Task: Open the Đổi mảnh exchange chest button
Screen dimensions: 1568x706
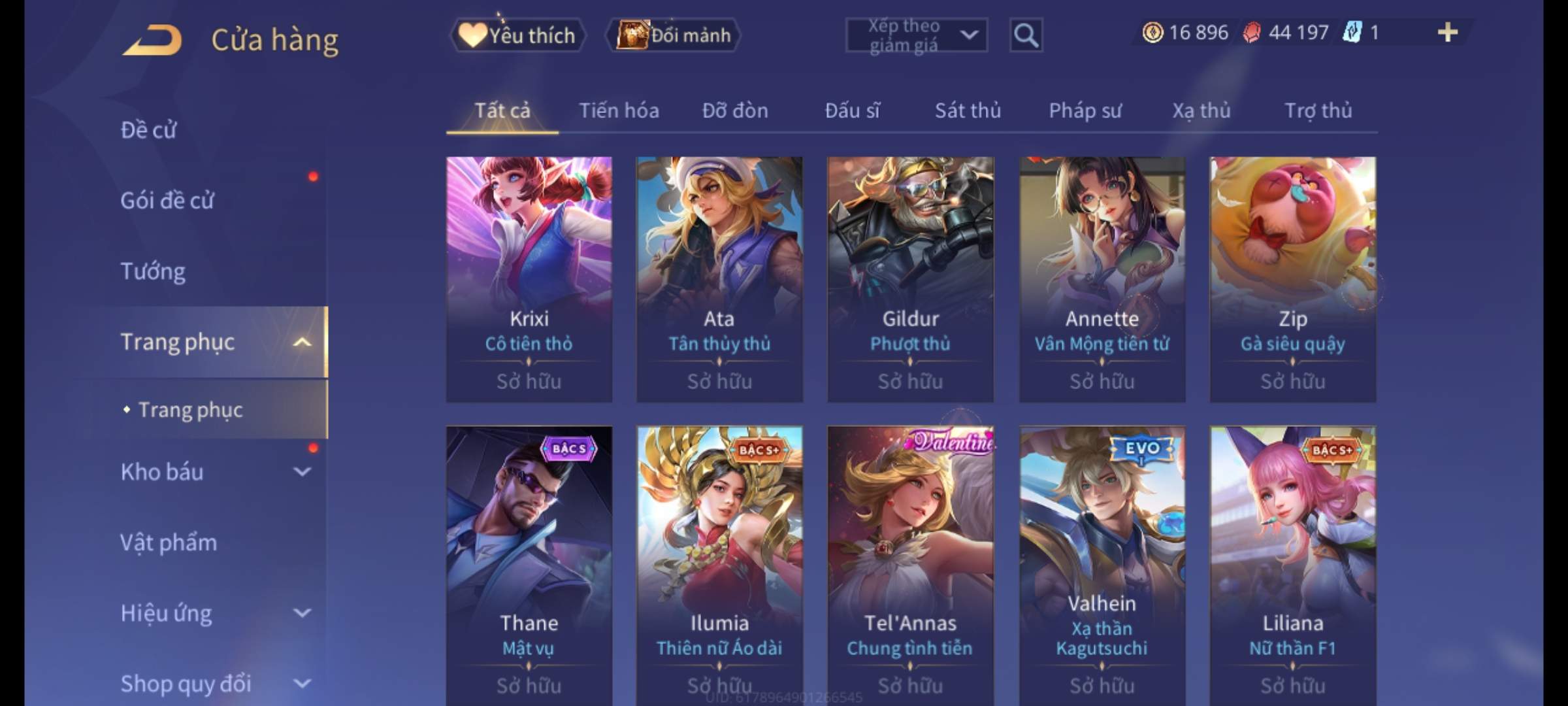Action: [674, 35]
